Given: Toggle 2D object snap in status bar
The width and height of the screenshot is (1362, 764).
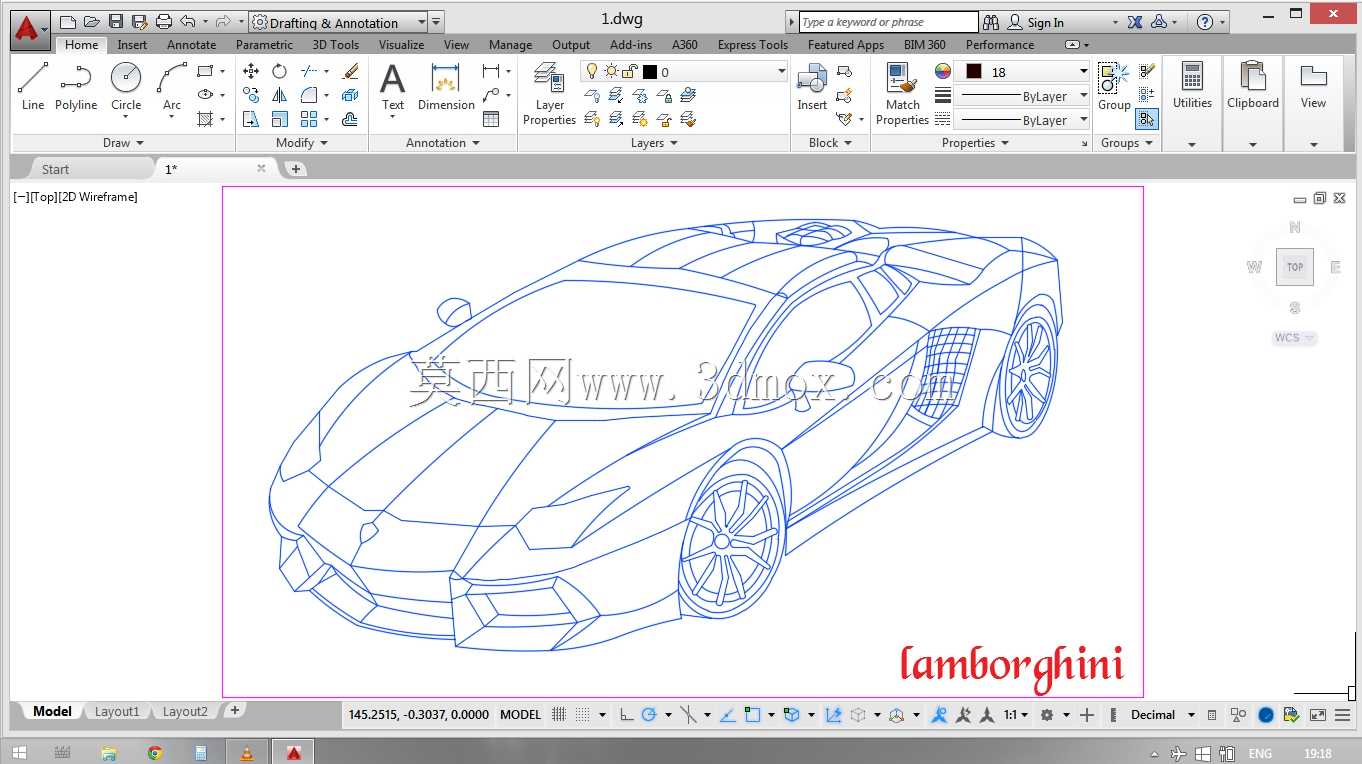Looking at the screenshot, I should coord(752,714).
